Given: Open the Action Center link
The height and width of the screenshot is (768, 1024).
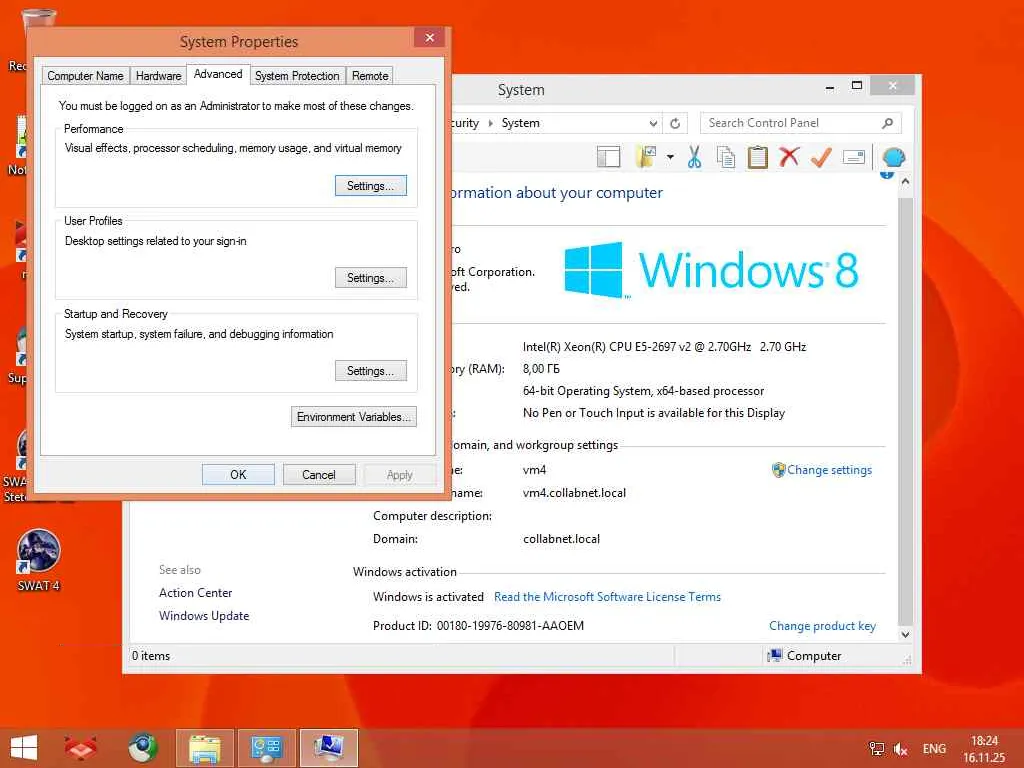Looking at the screenshot, I should coord(195,593).
